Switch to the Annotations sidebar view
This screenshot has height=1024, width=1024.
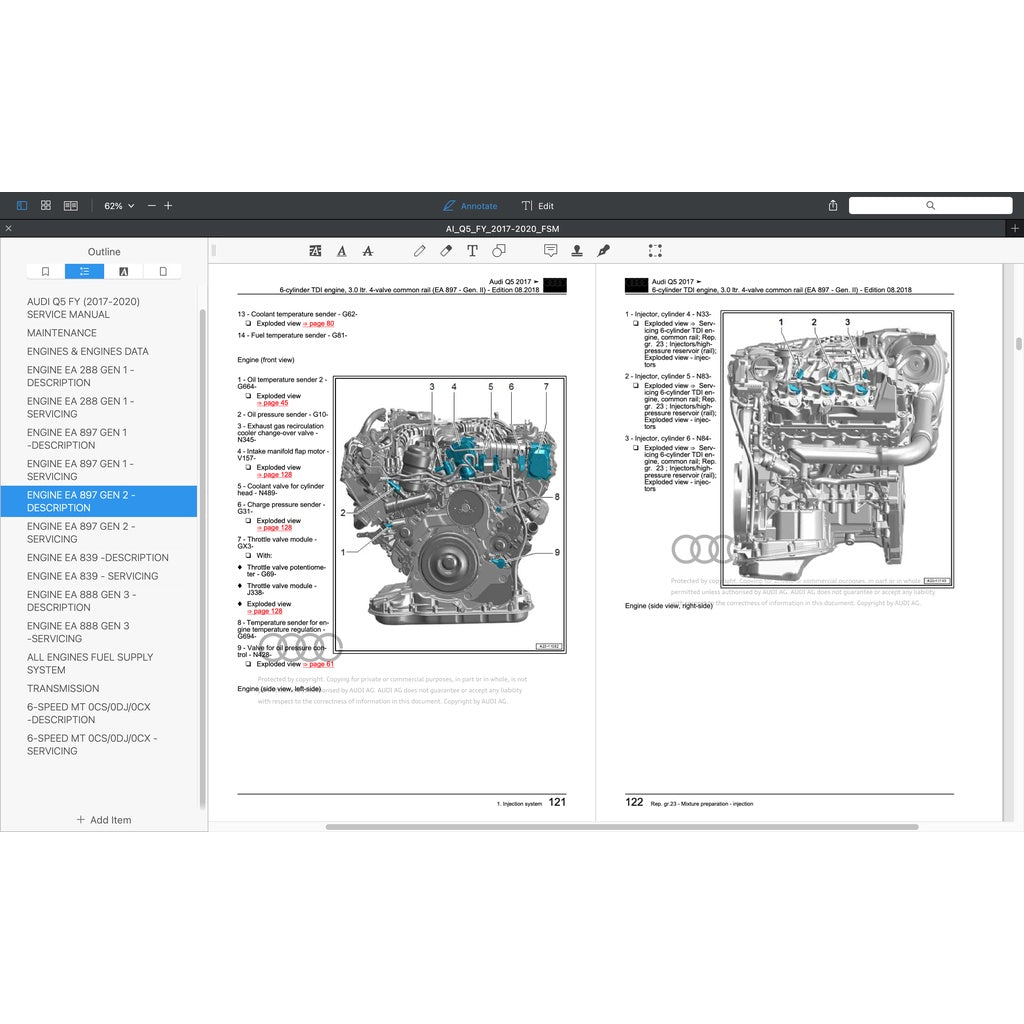[124, 270]
